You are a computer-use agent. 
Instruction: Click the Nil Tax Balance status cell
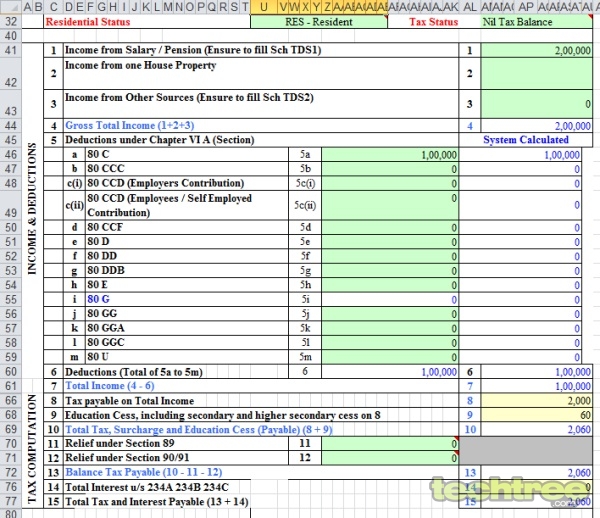click(536, 22)
